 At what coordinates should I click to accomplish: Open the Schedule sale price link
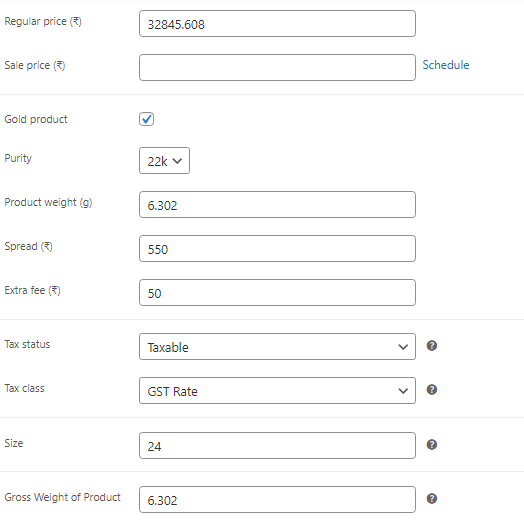[446, 65]
